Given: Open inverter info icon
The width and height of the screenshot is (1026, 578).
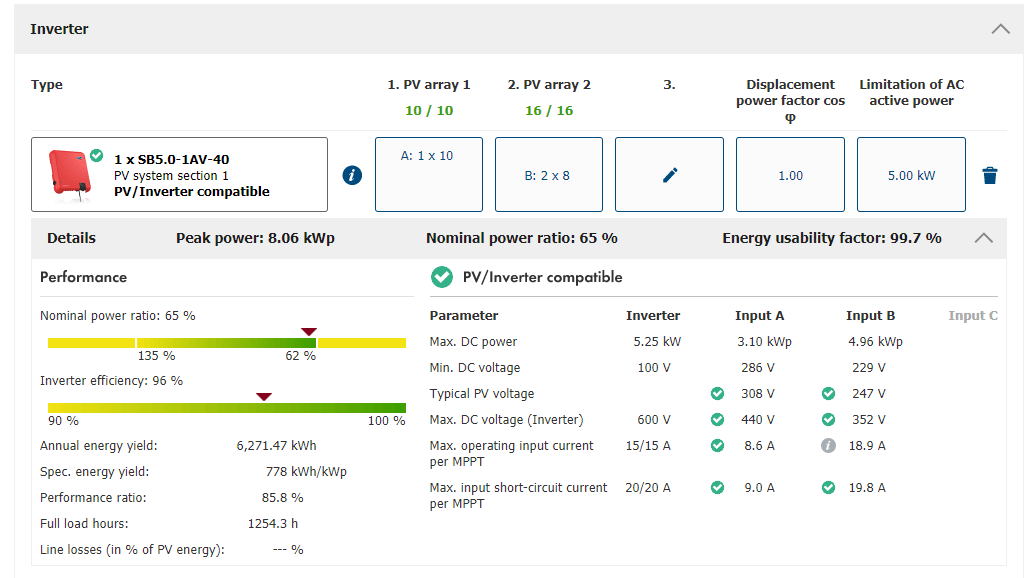Looking at the screenshot, I should (x=352, y=175).
